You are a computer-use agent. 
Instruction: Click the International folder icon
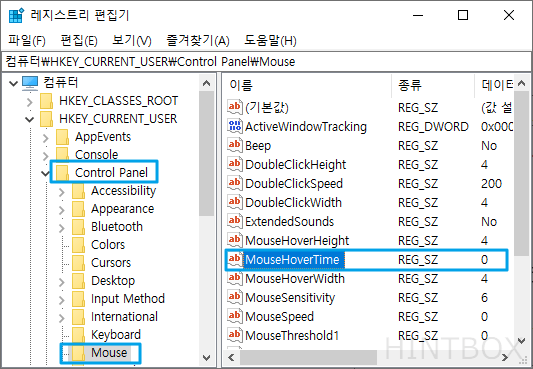[78, 317]
